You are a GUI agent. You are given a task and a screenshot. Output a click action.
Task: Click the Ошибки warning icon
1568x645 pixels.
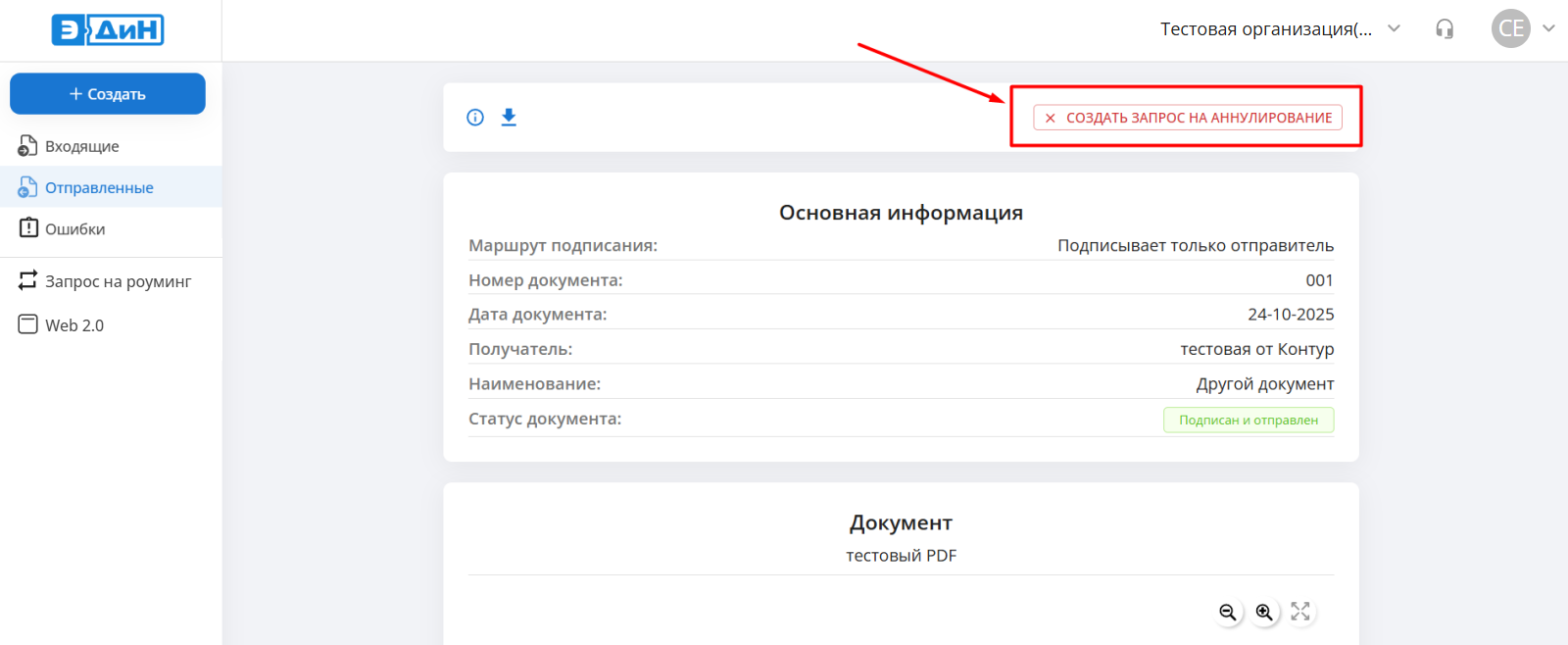coord(28,227)
